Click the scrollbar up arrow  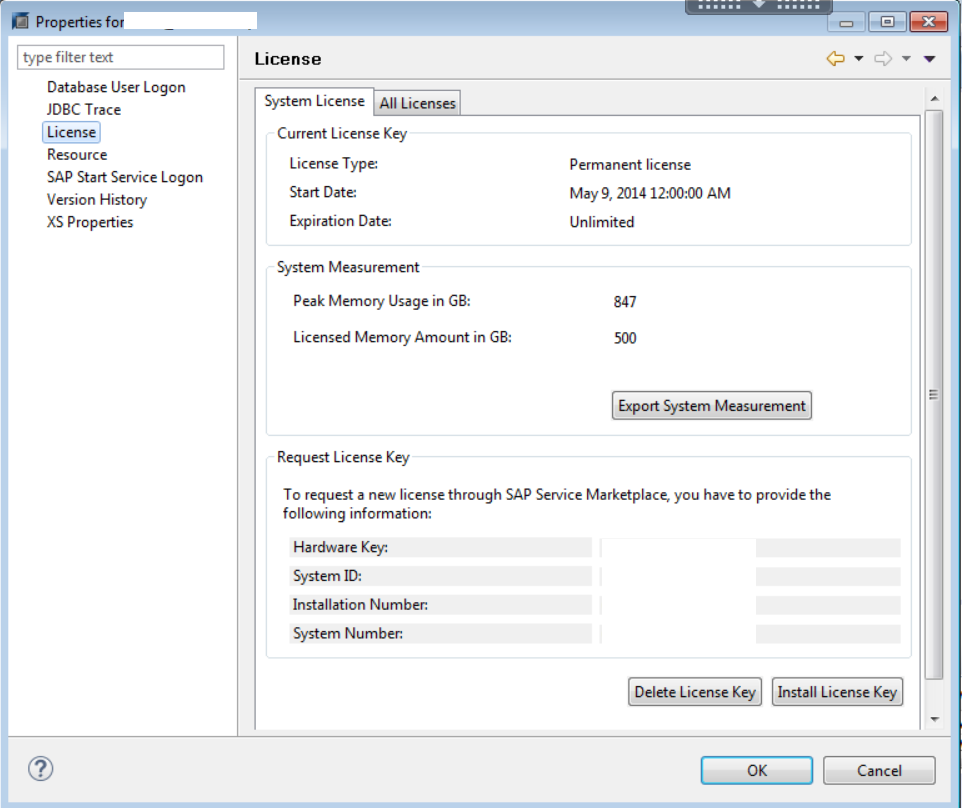click(x=934, y=99)
